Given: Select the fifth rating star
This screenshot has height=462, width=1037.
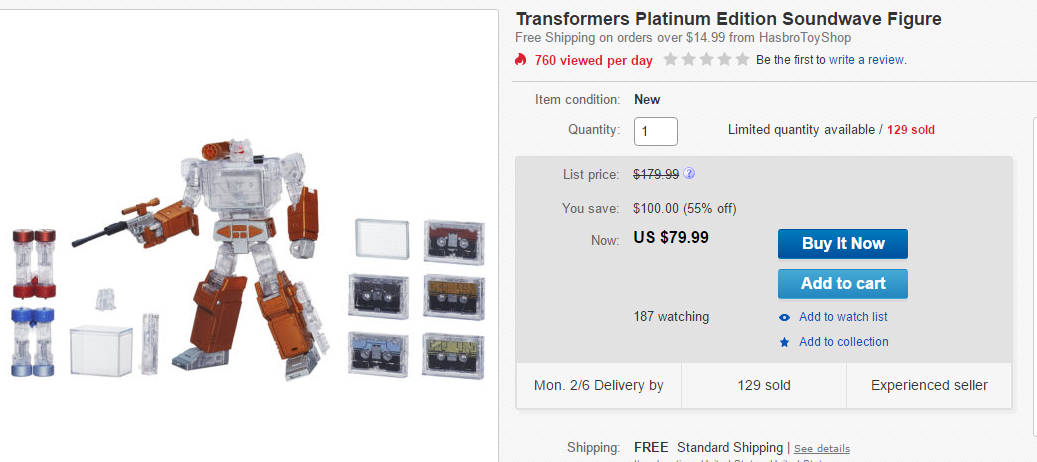Looking at the screenshot, I should pyautogui.click(x=742, y=60).
